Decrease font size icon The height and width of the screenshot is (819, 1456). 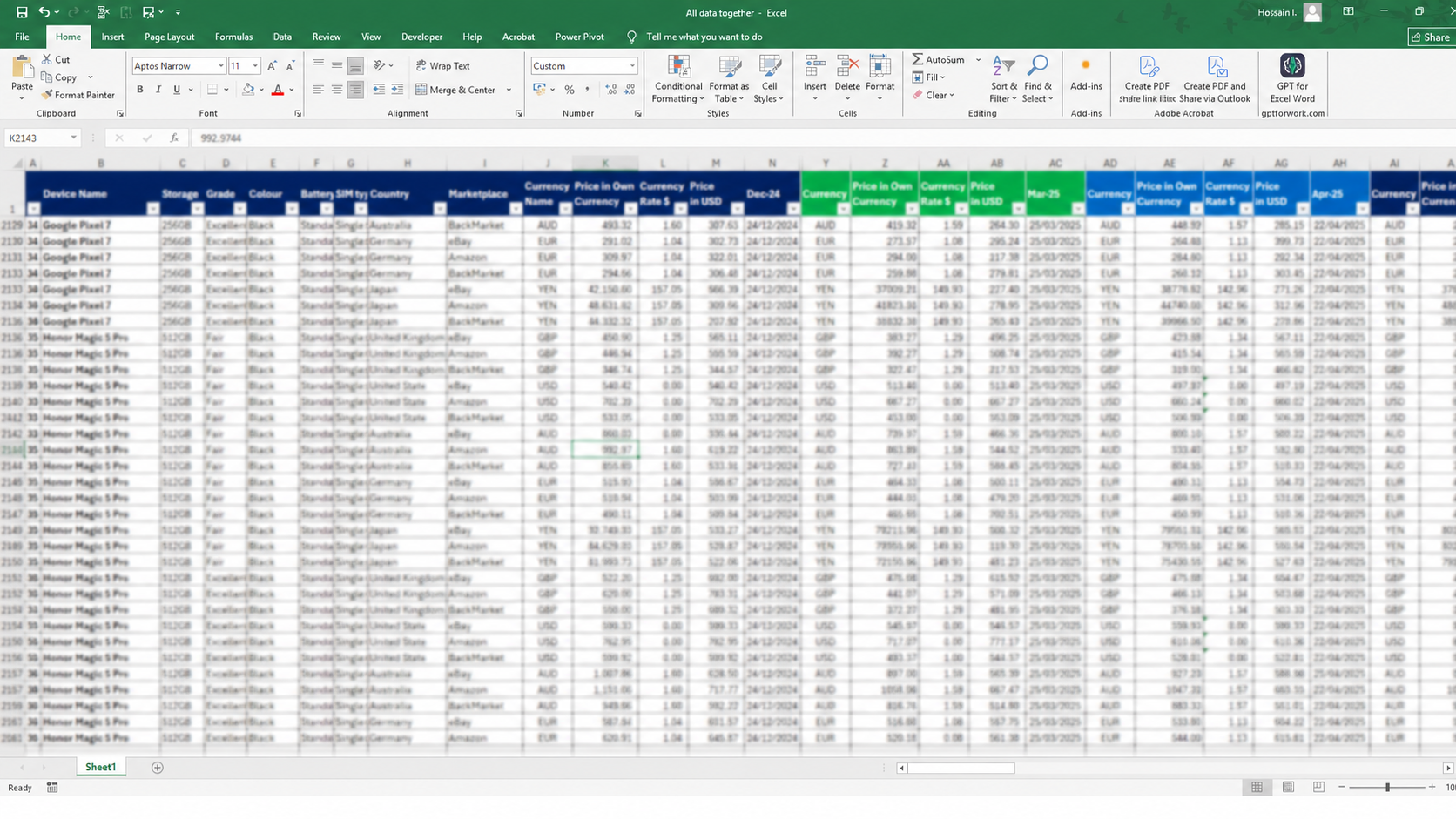click(x=290, y=66)
